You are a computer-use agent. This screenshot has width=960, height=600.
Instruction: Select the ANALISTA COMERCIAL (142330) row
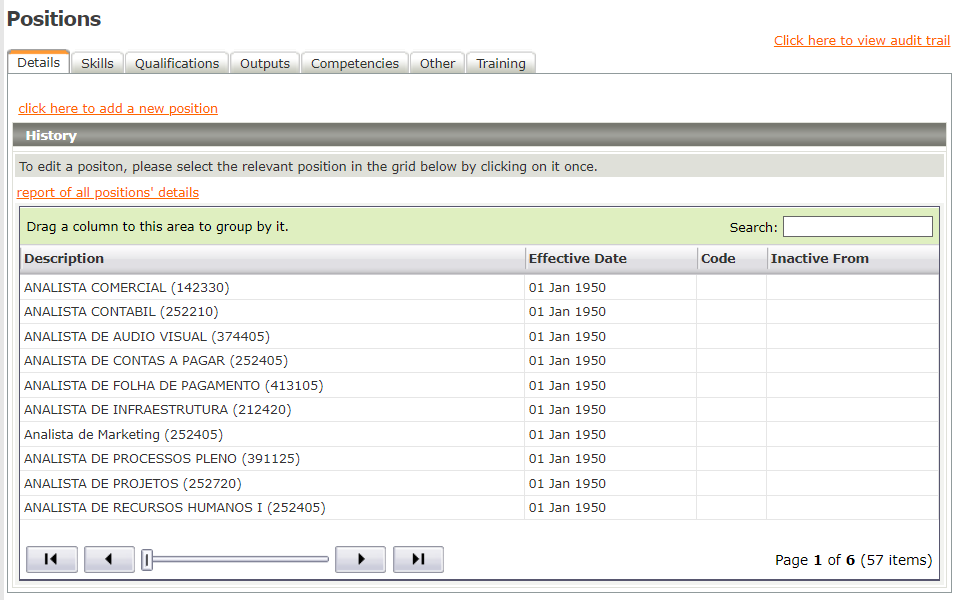(x=126, y=287)
